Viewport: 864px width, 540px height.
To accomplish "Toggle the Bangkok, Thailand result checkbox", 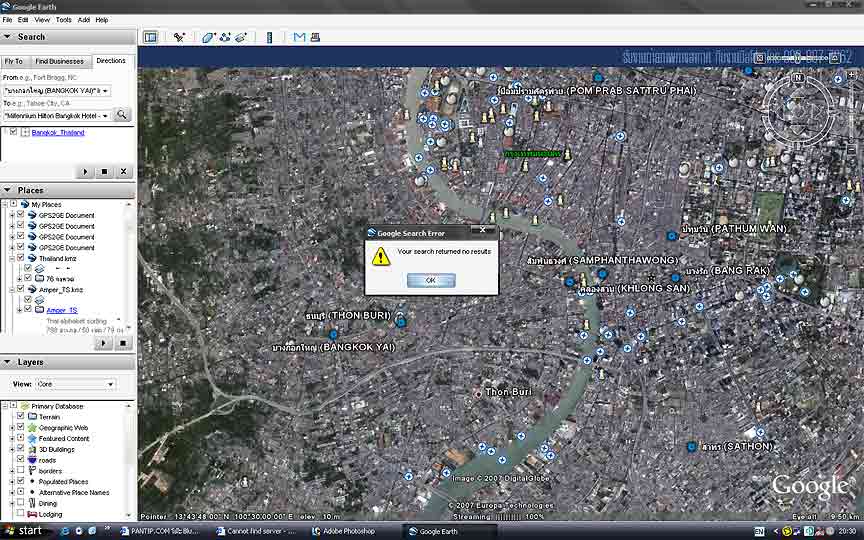I will pyautogui.click(x=14, y=132).
